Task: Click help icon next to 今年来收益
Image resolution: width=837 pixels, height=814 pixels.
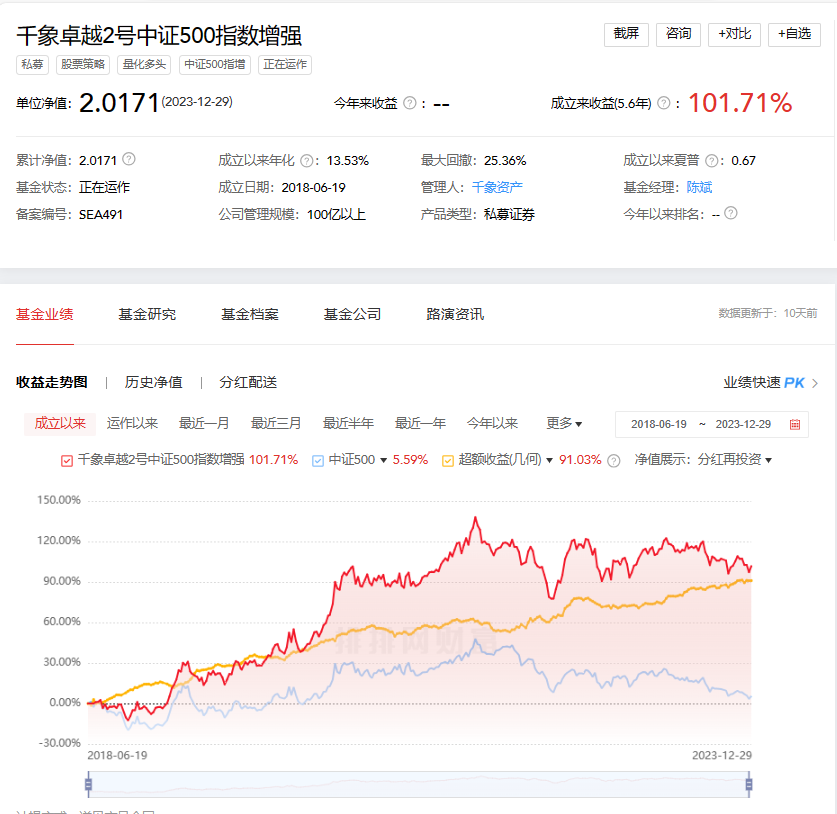Action: click(409, 103)
